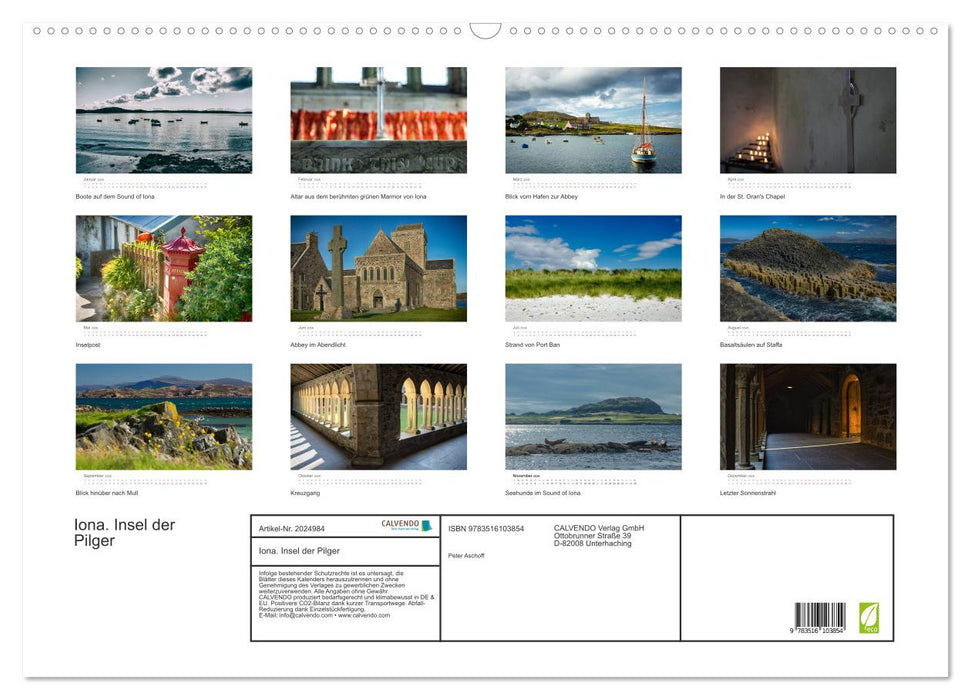This screenshot has height=700, width=971.
Task: Click the author name "Peter Aschoff"
Action: pyautogui.click(x=468, y=555)
